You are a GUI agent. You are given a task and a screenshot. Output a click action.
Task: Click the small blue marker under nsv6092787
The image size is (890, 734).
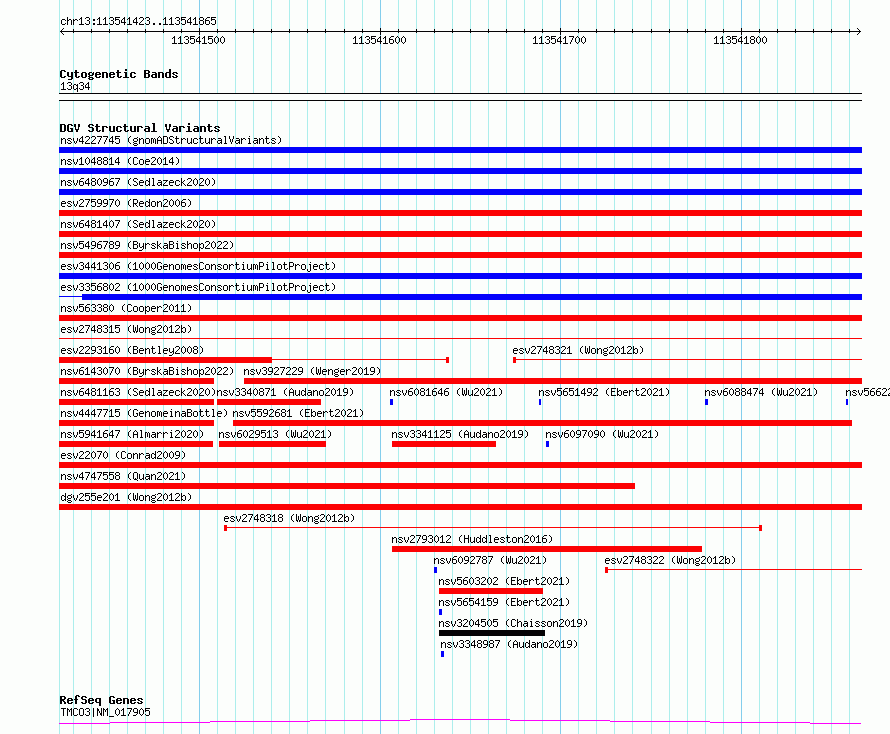pyautogui.click(x=435, y=570)
